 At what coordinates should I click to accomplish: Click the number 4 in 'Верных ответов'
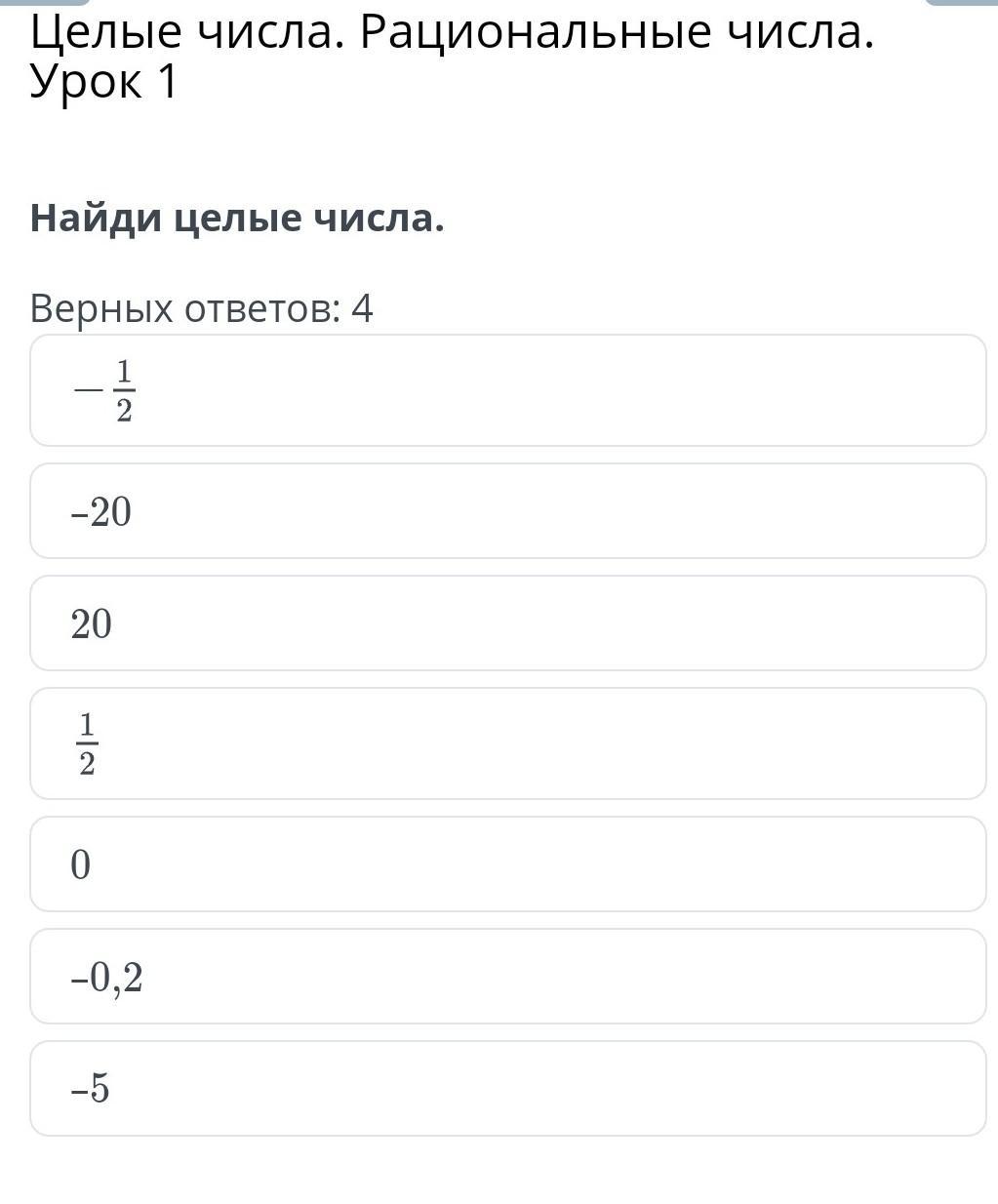362,308
